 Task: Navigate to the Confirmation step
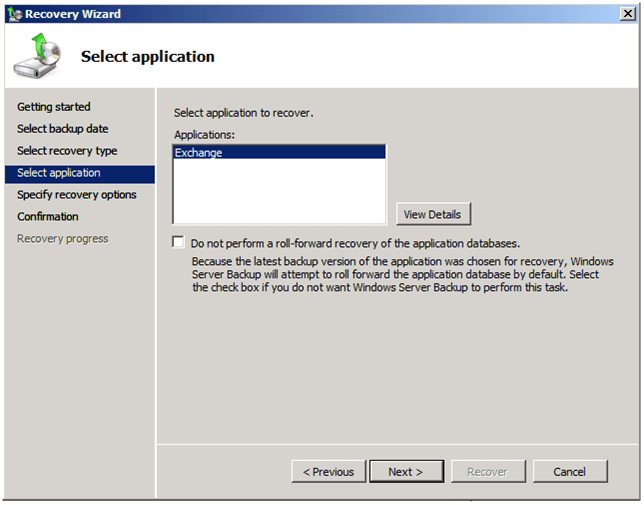point(47,217)
